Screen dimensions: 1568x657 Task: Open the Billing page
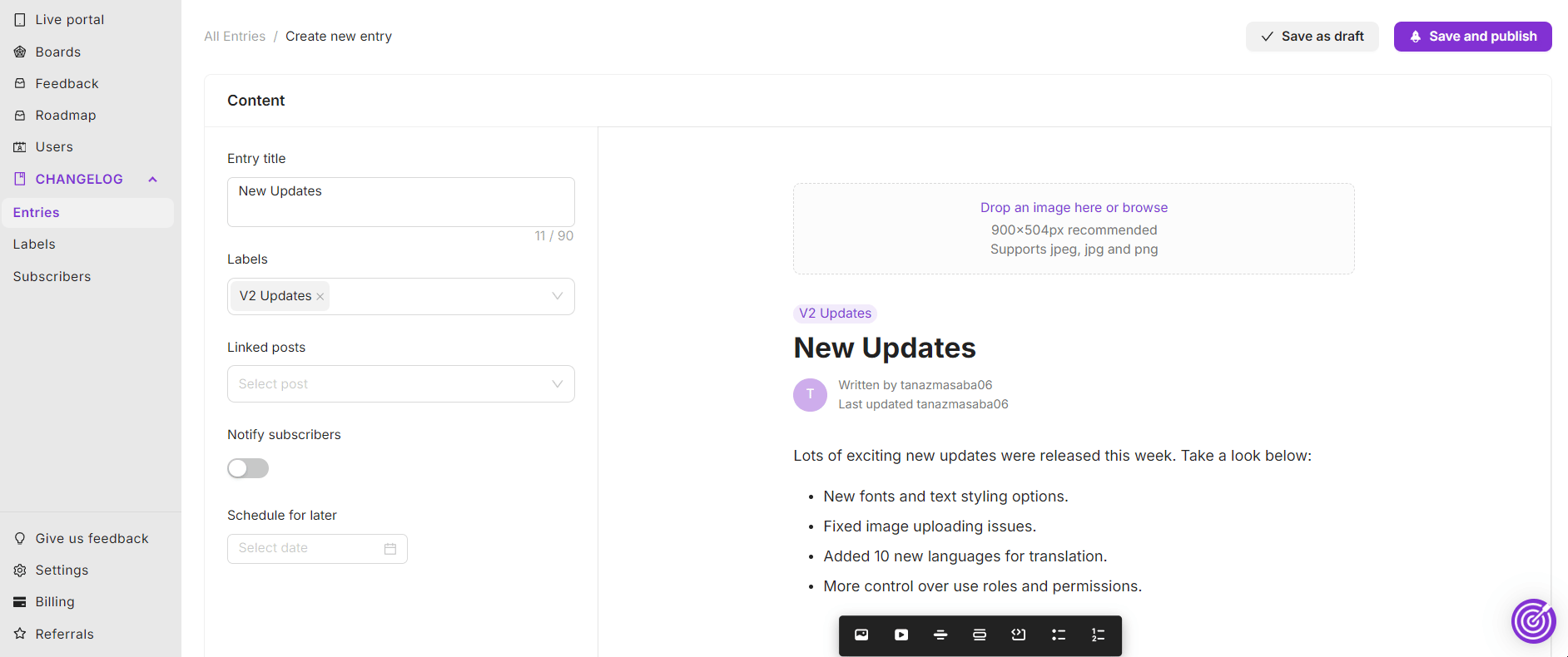(55, 601)
